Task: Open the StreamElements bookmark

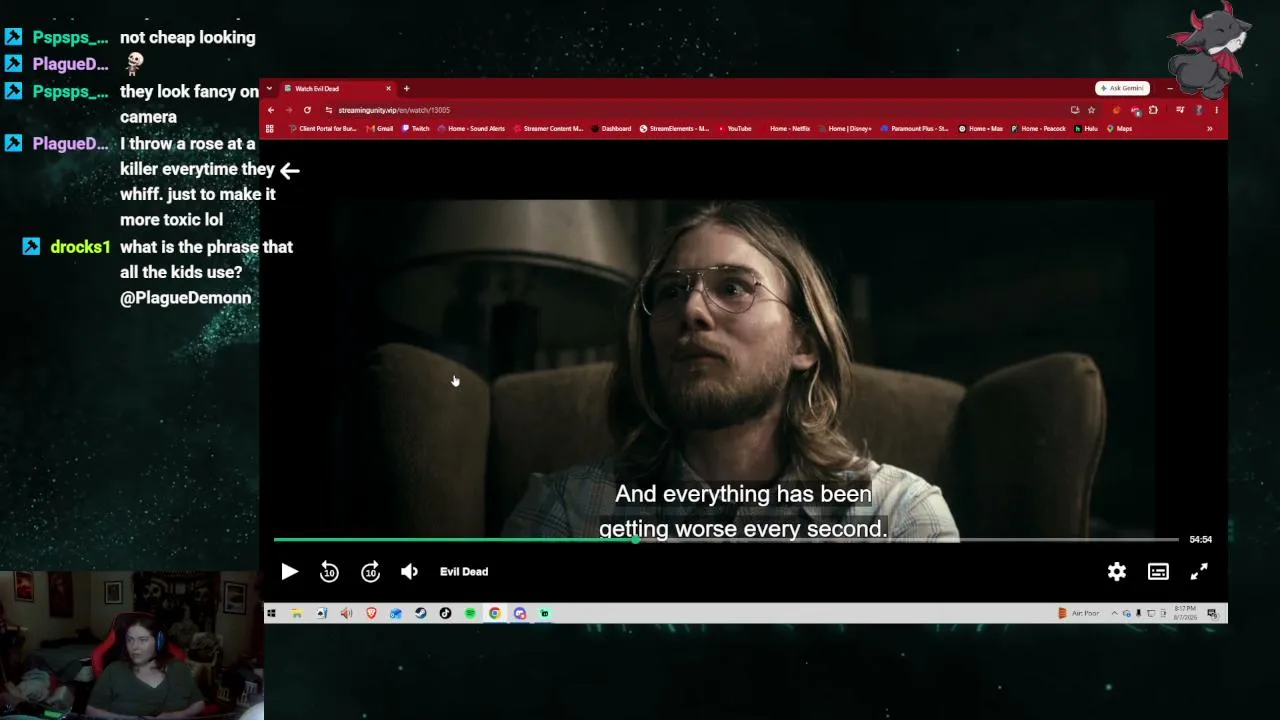Action: pyautogui.click(x=674, y=129)
